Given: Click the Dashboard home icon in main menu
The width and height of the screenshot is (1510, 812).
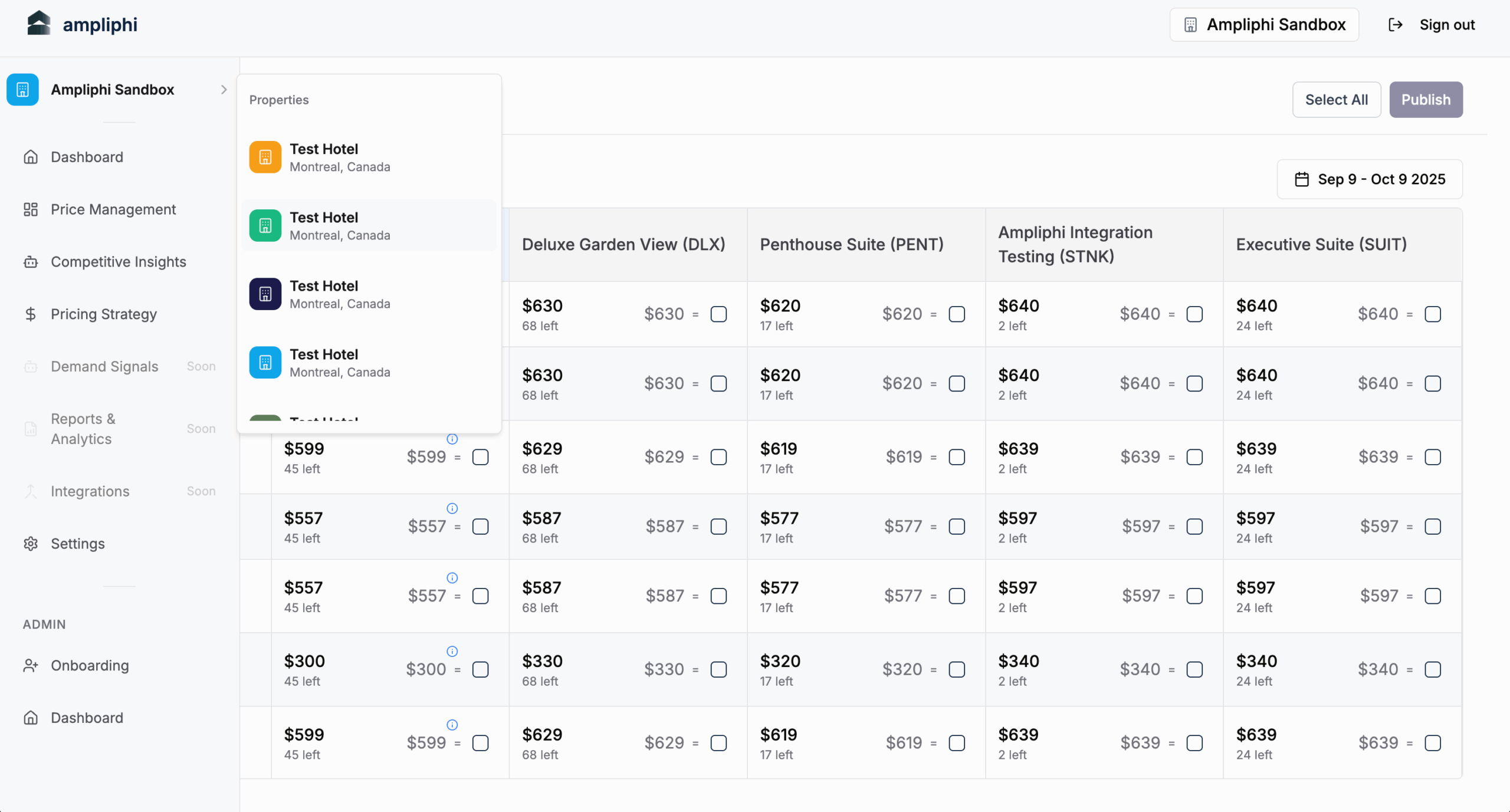Looking at the screenshot, I should click(x=31, y=157).
